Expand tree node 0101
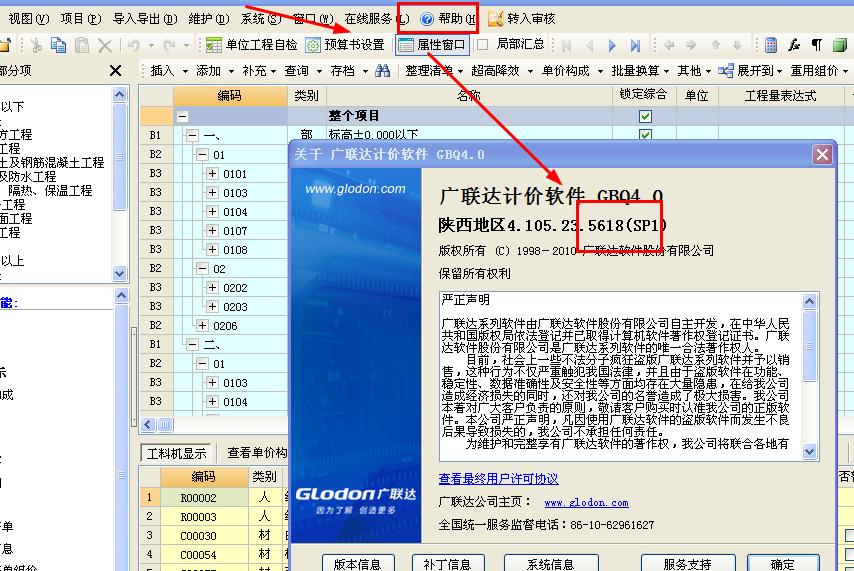854x571 pixels. [x=212, y=174]
